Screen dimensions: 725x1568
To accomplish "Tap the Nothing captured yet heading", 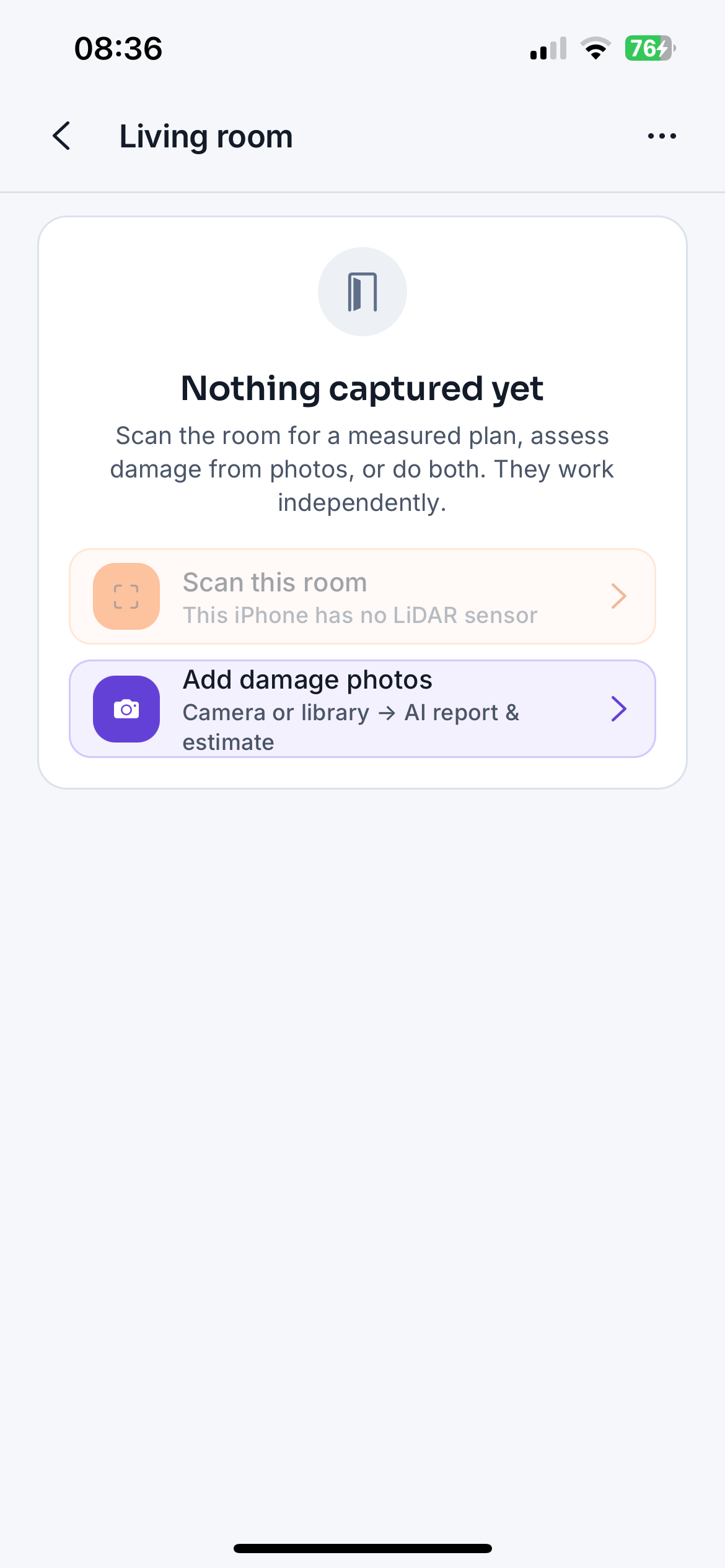I will coord(362,389).
